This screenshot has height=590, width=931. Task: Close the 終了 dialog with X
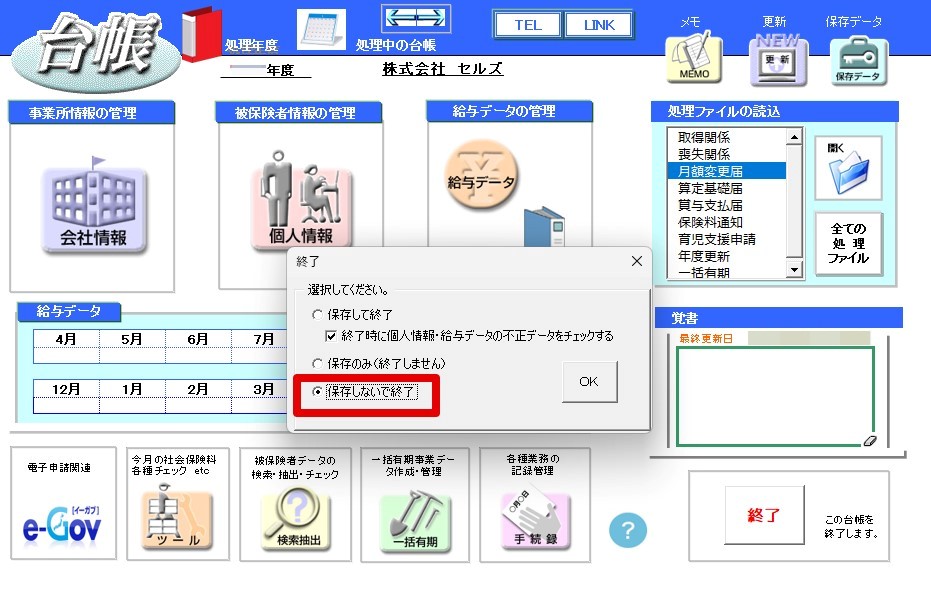tap(636, 261)
